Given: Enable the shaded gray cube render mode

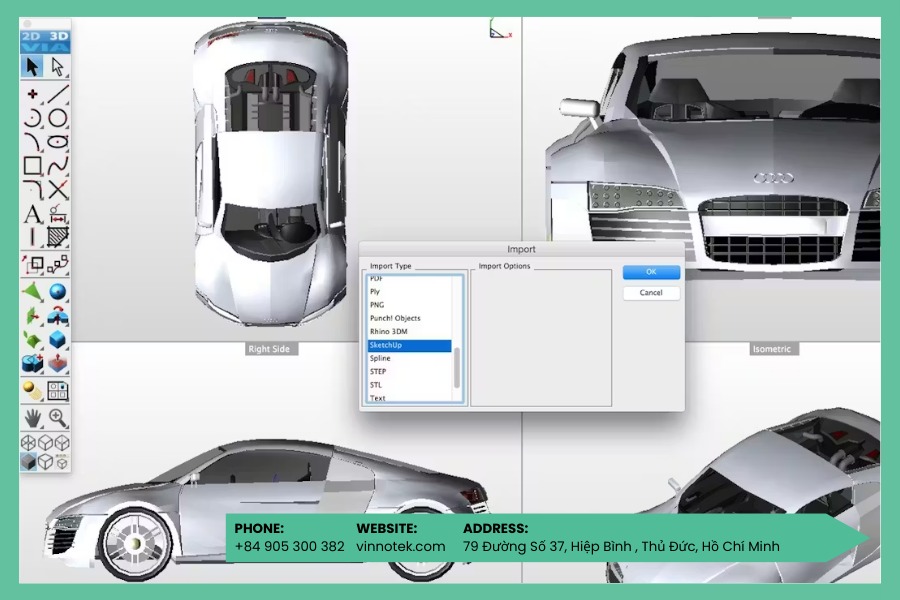Looking at the screenshot, I should click(28, 461).
